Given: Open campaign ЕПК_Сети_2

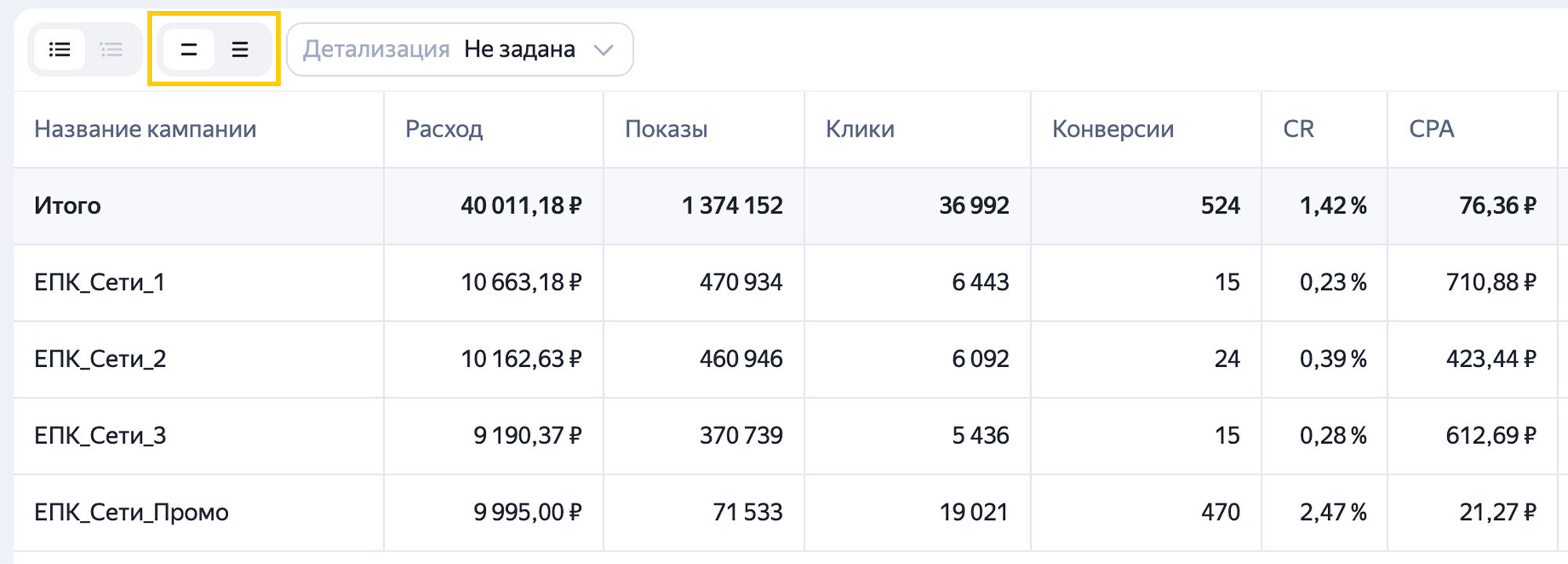Looking at the screenshot, I should 100,359.
